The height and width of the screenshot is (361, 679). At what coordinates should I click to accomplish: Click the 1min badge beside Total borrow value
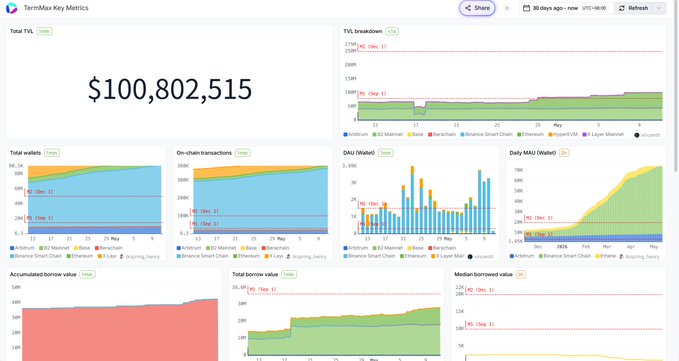[288, 274]
